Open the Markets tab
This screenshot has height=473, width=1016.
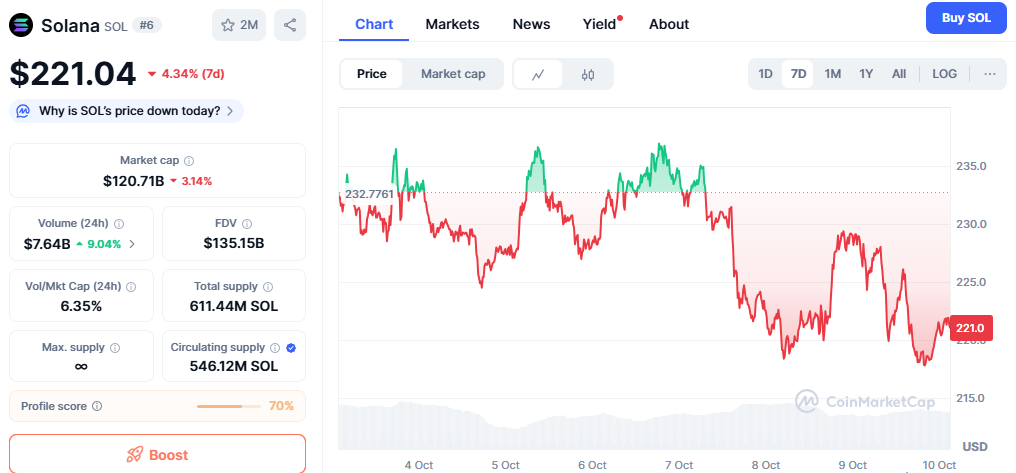(x=452, y=24)
